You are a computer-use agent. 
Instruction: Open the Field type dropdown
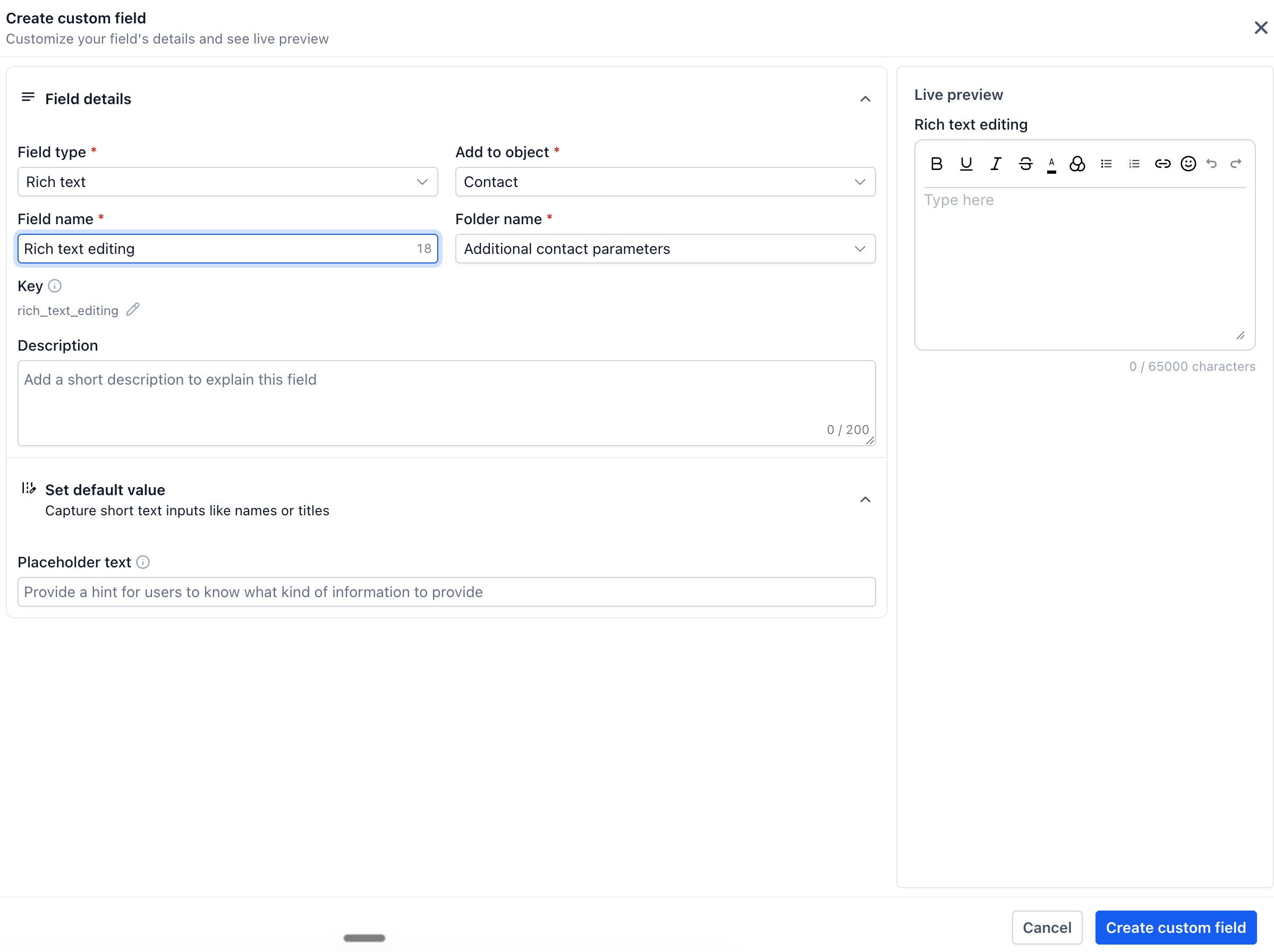(227, 182)
